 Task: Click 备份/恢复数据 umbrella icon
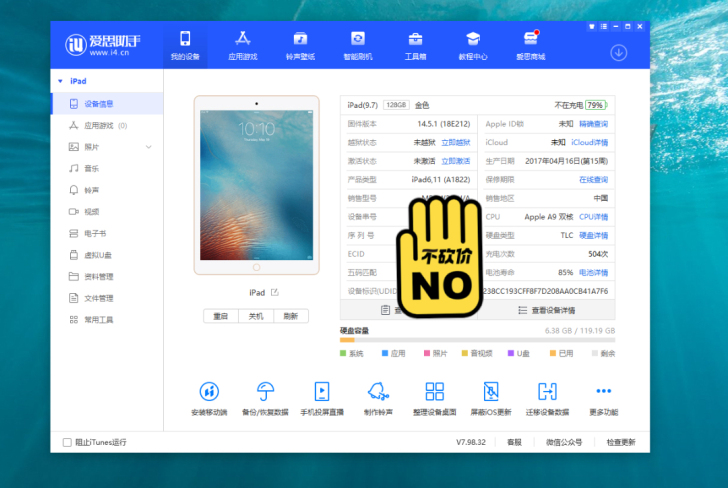coord(266,391)
